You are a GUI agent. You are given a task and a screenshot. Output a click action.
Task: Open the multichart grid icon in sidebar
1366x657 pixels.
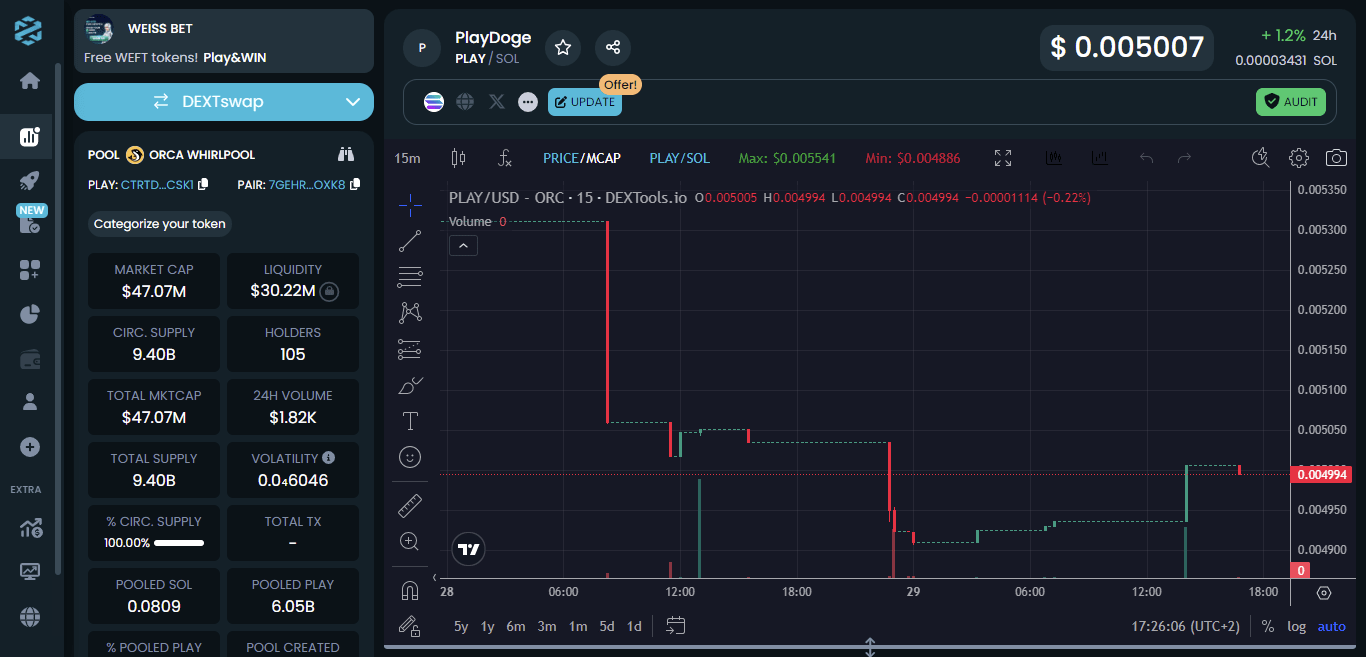pos(29,269)
